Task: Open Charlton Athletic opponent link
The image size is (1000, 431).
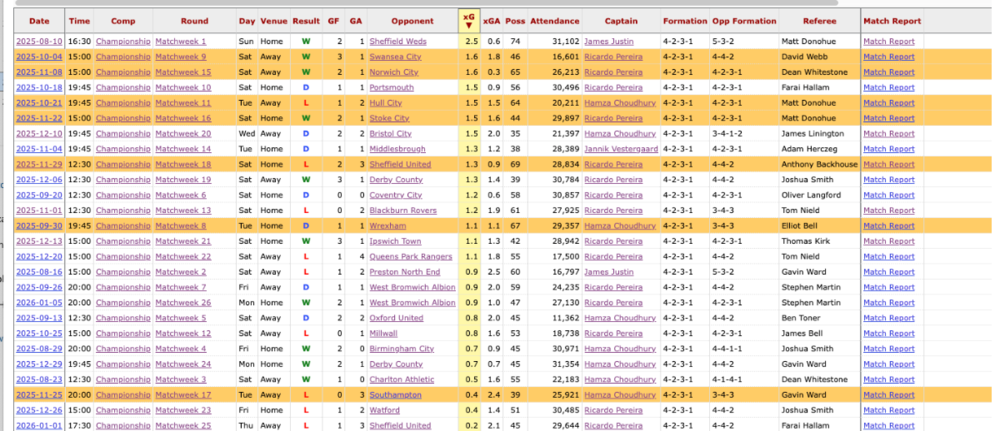Action: click(403, 379)
